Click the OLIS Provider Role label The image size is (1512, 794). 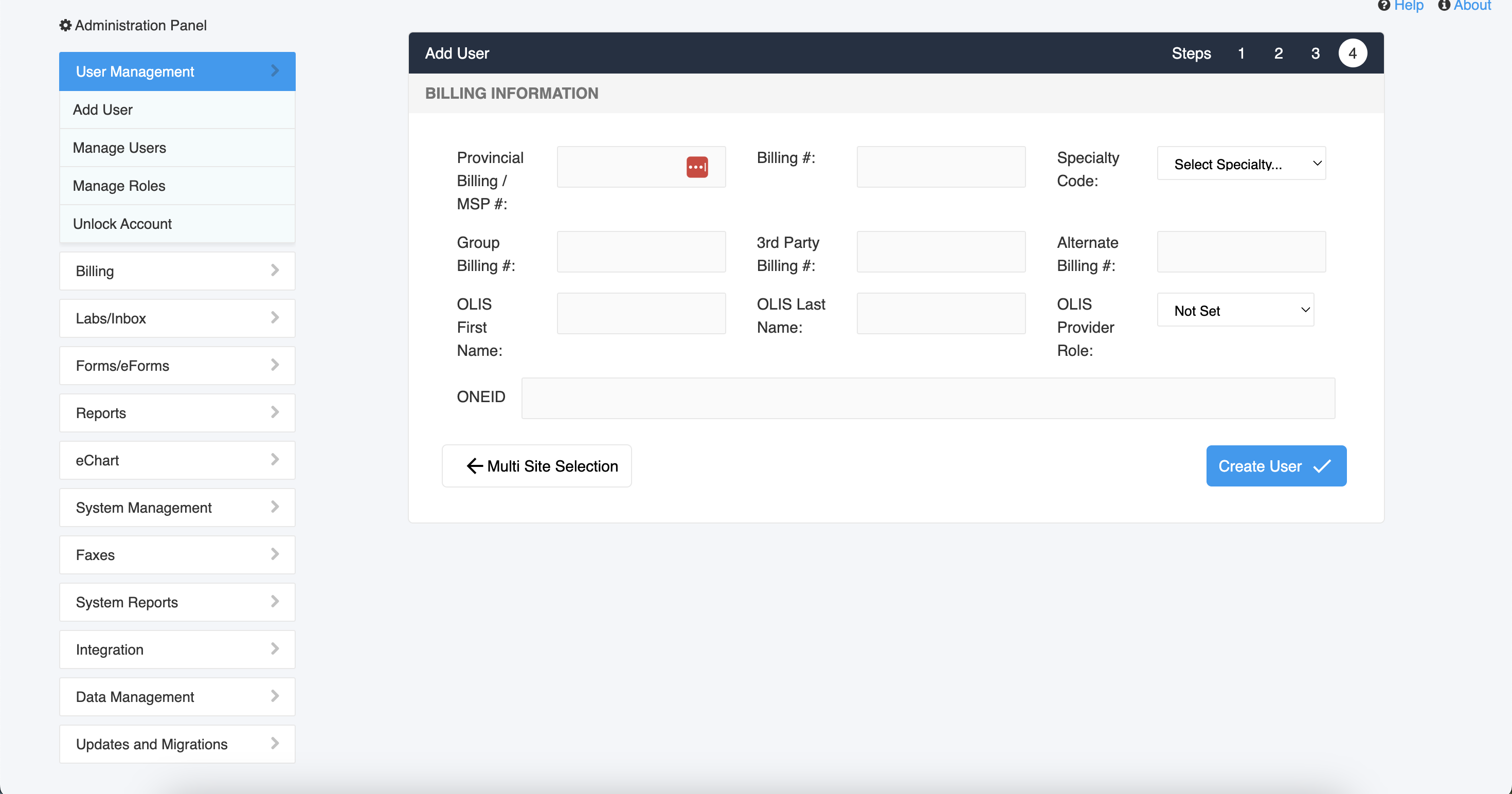(1085, 328)
